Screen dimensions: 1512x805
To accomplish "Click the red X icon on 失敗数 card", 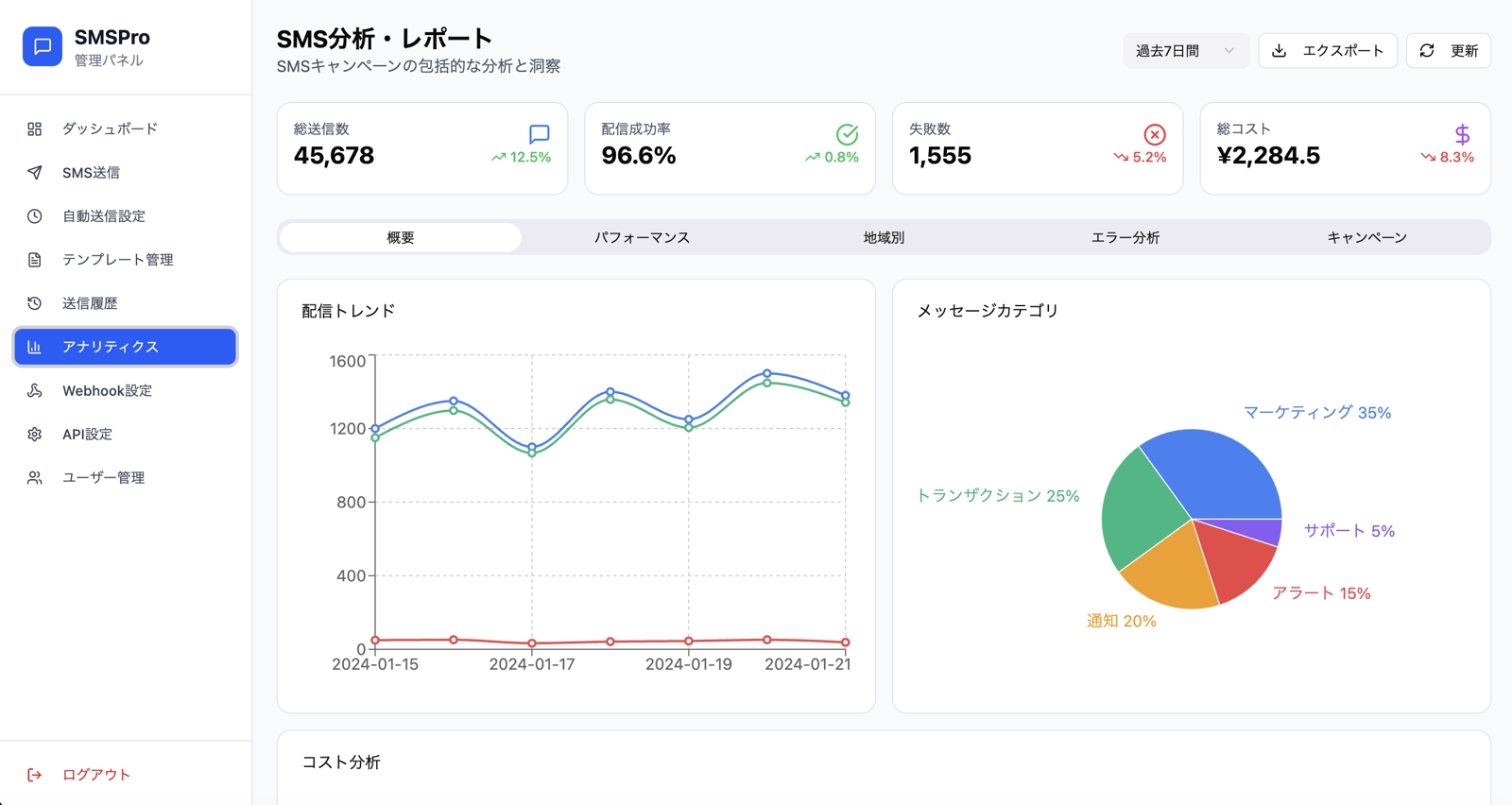I will 1154,134.
